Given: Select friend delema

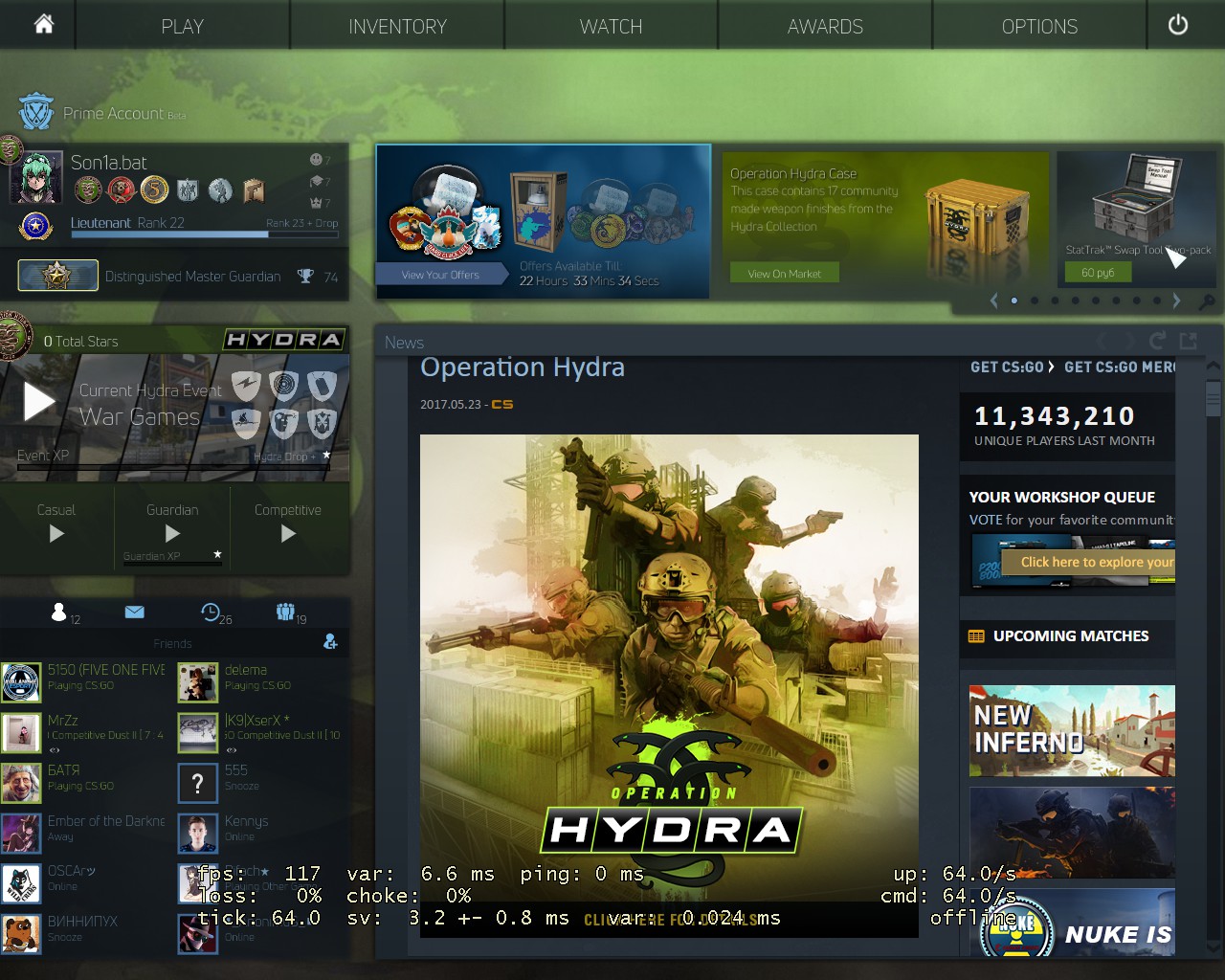Looking at the screenshot, I should 261,681.
